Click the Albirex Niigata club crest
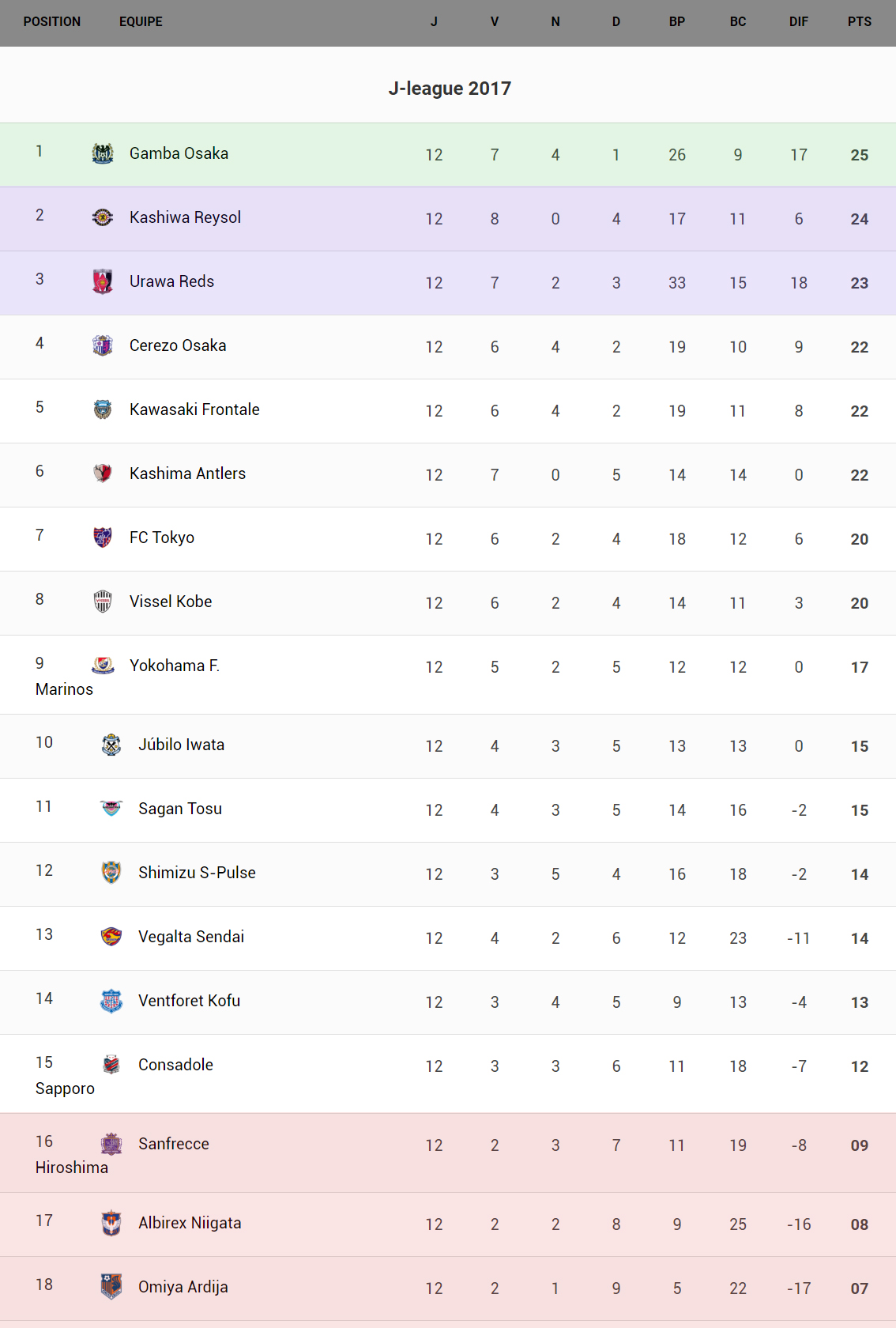The width and height of the screenshot is (896, 1328). pyautogui.click(x=111, y=1223)
